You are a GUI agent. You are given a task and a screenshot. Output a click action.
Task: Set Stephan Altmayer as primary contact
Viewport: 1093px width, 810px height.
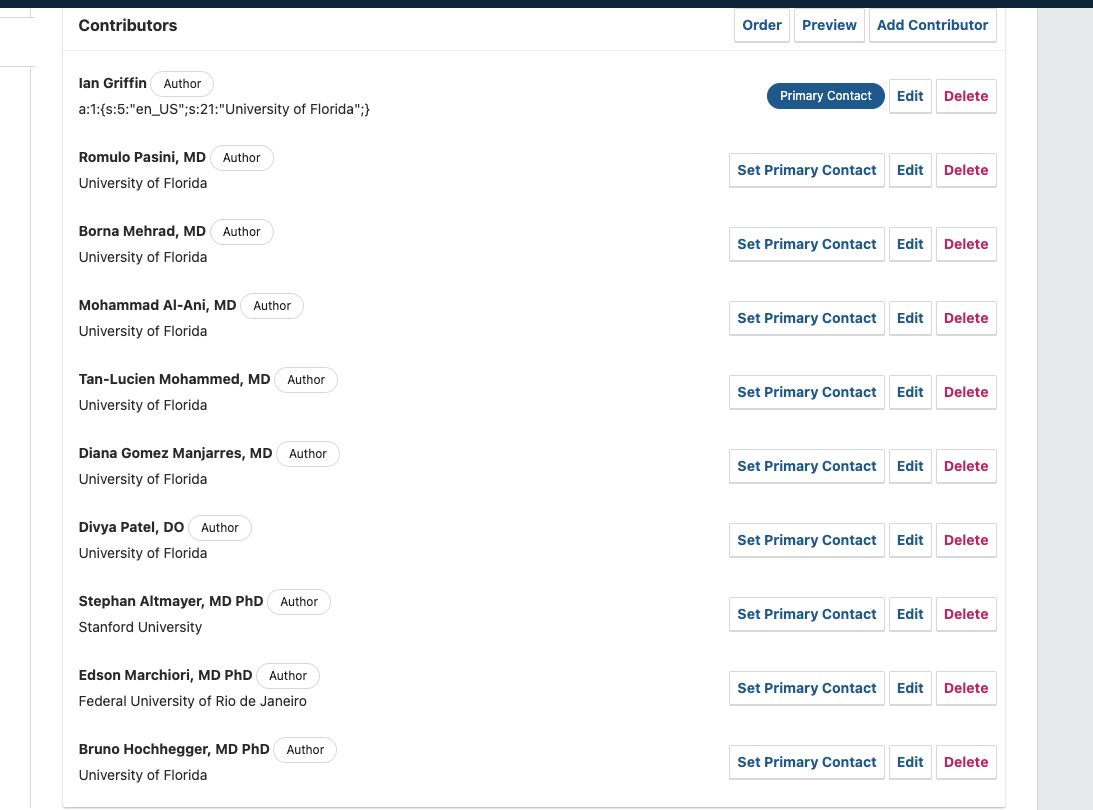pos(806,614)
